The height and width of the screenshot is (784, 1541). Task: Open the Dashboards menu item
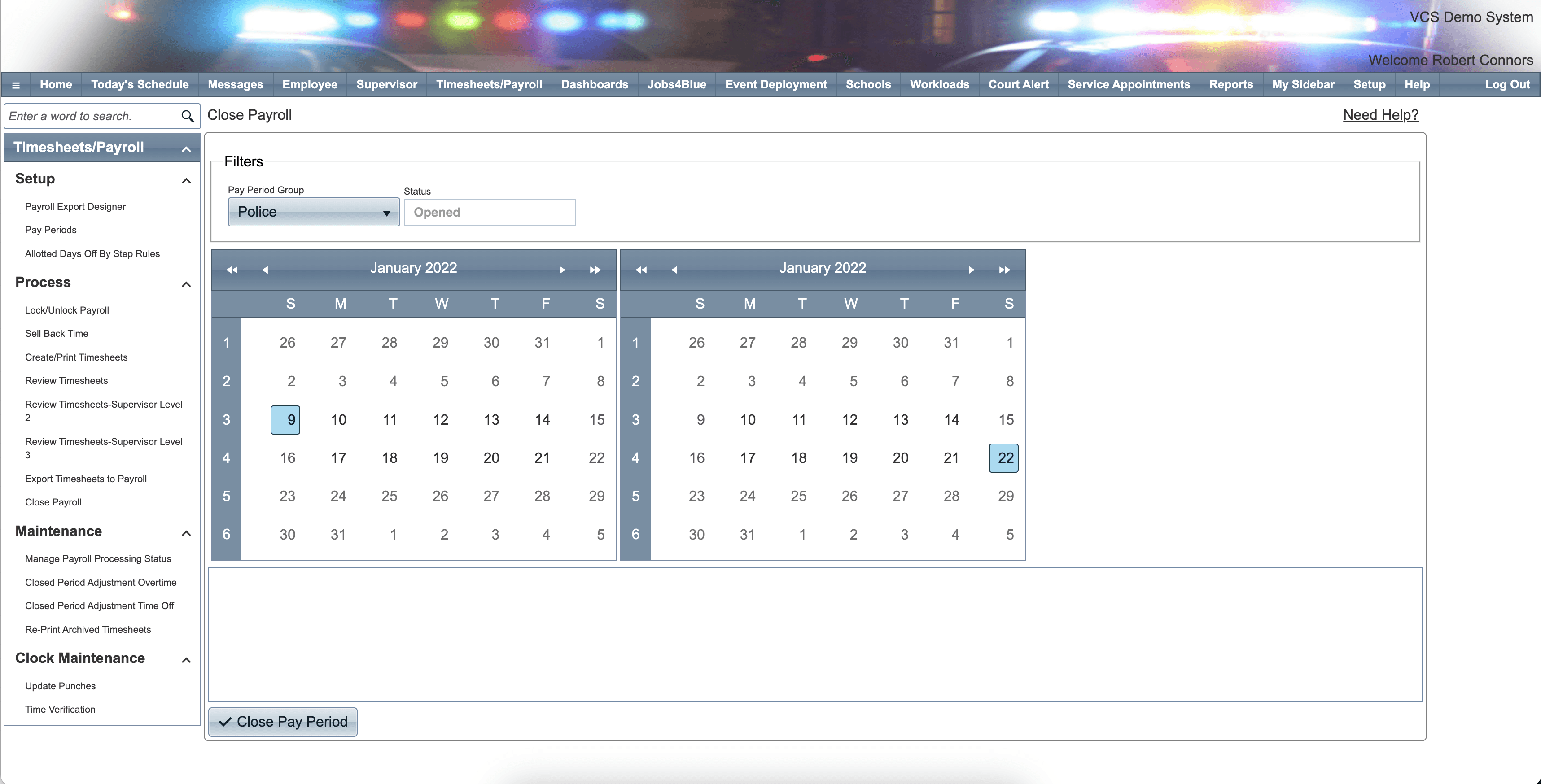tap(594, 84)
